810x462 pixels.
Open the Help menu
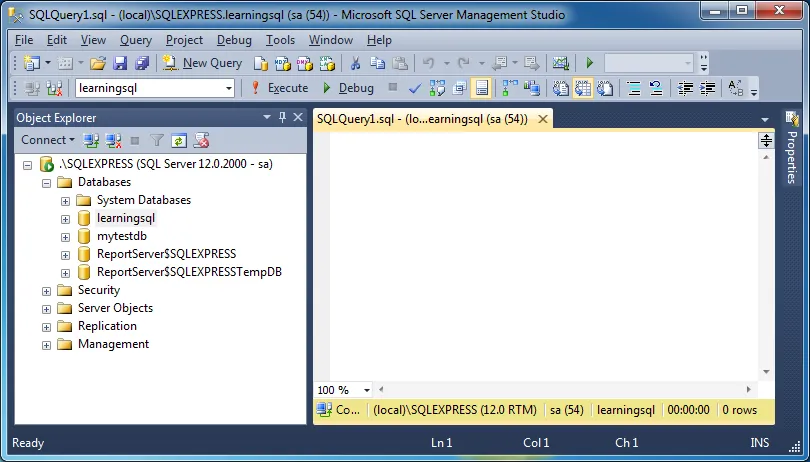pyautogui.click(x=379, y=40)
